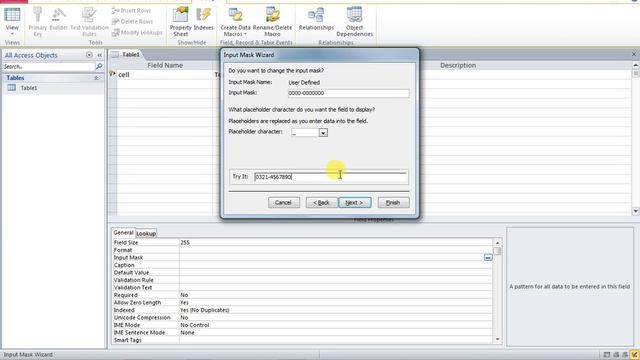Collapse the navigation pane with the chevron
The width and height of the screenshot is (640, 360).
(x=100, y=55)
